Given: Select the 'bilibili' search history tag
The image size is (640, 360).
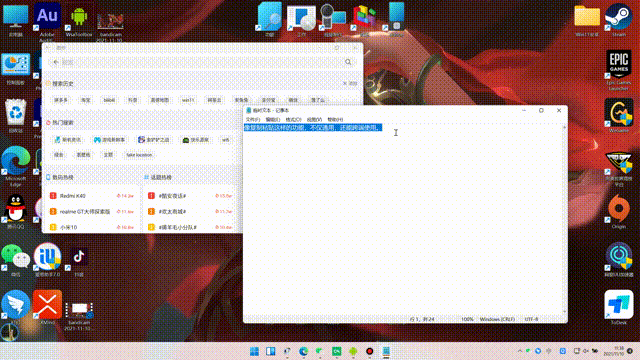Looking at the screenshot, I should click(x=109, y=100).
